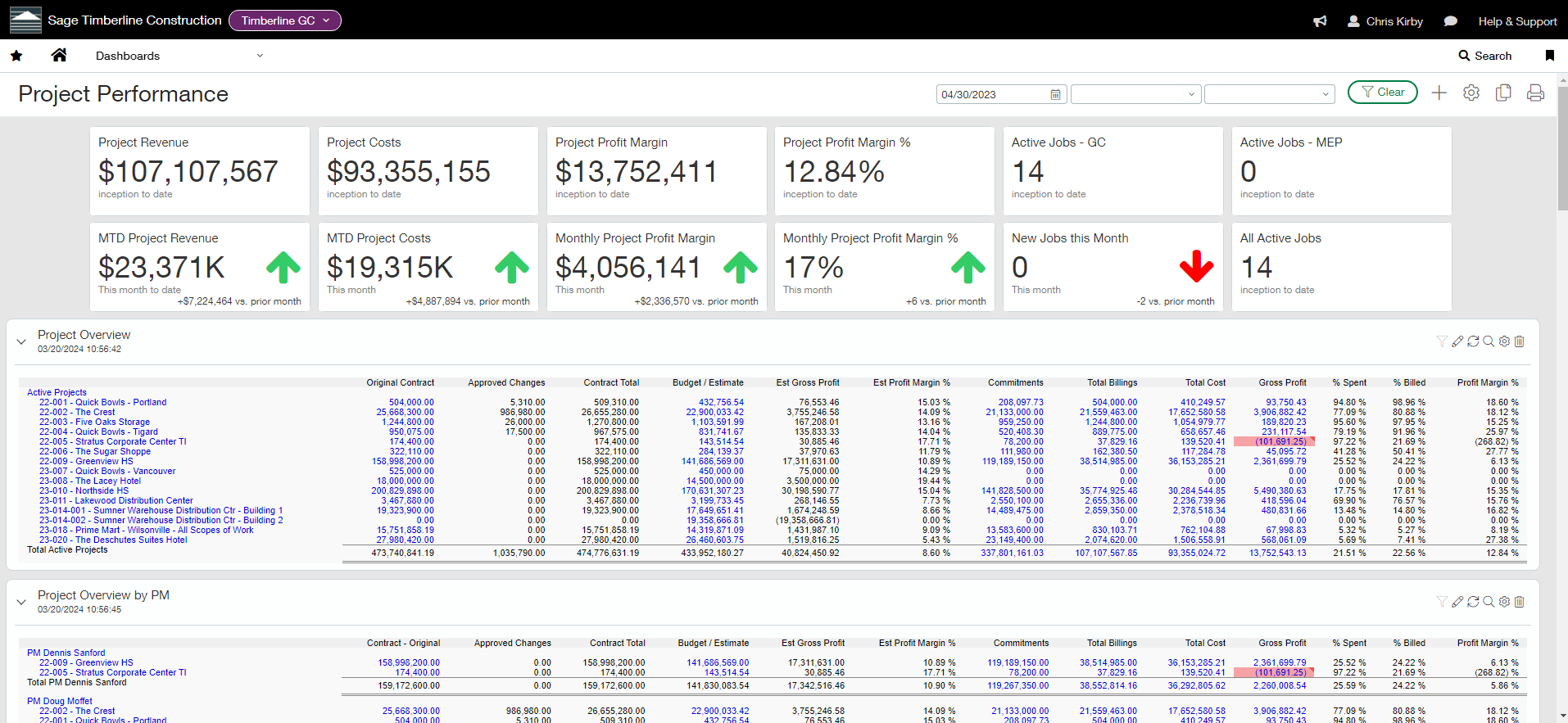This screenshot has height=723, width=1568.
Task: Click magnifier icon in Project Overview by PM
Action: 1489,602
